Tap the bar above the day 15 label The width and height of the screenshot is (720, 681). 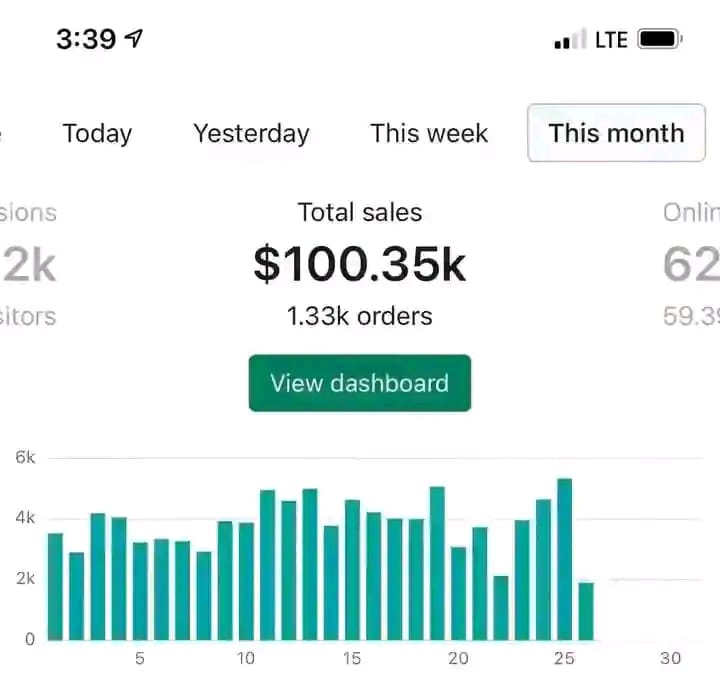352,570
